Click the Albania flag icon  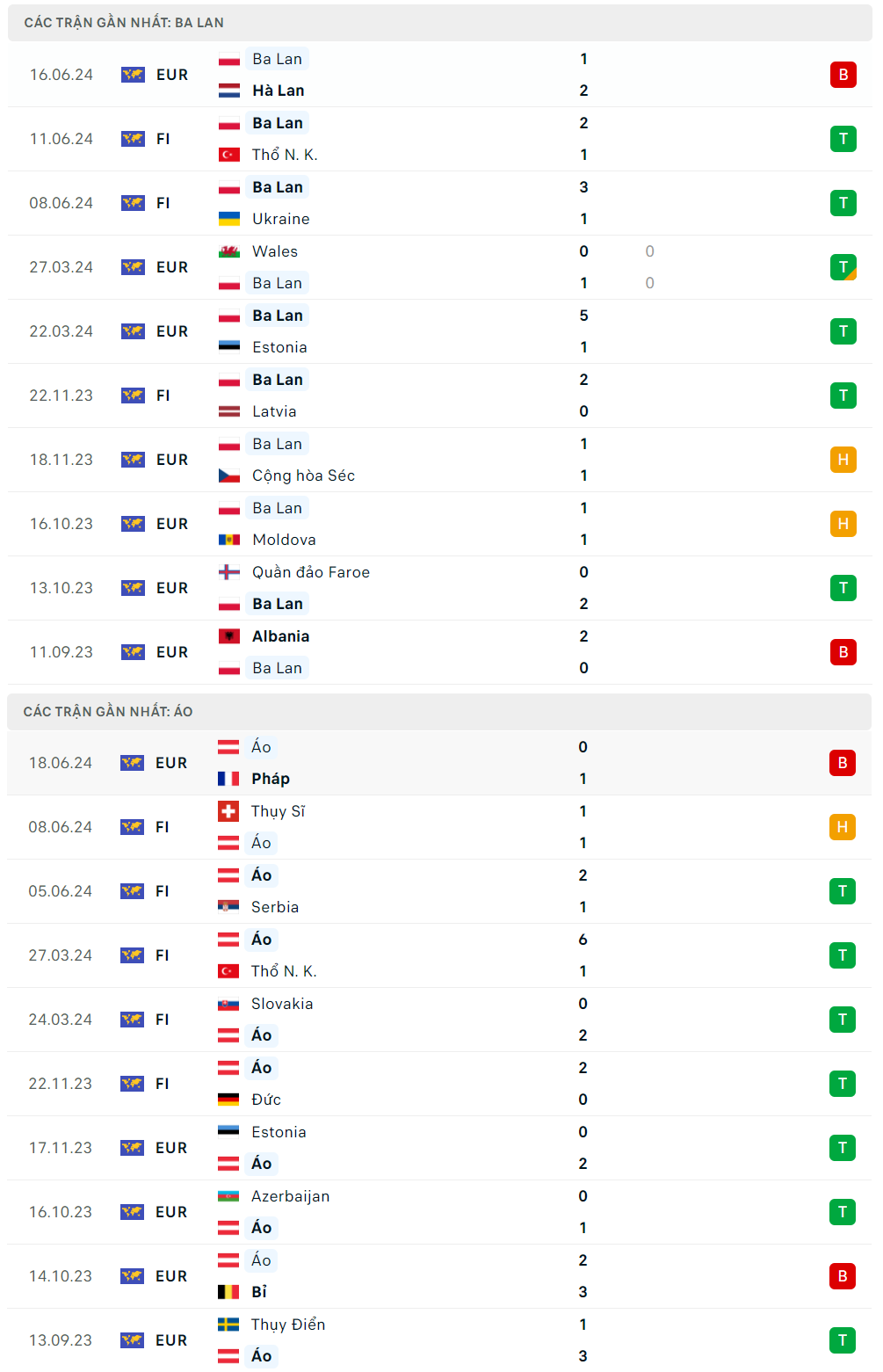click(x=229, y=636)
